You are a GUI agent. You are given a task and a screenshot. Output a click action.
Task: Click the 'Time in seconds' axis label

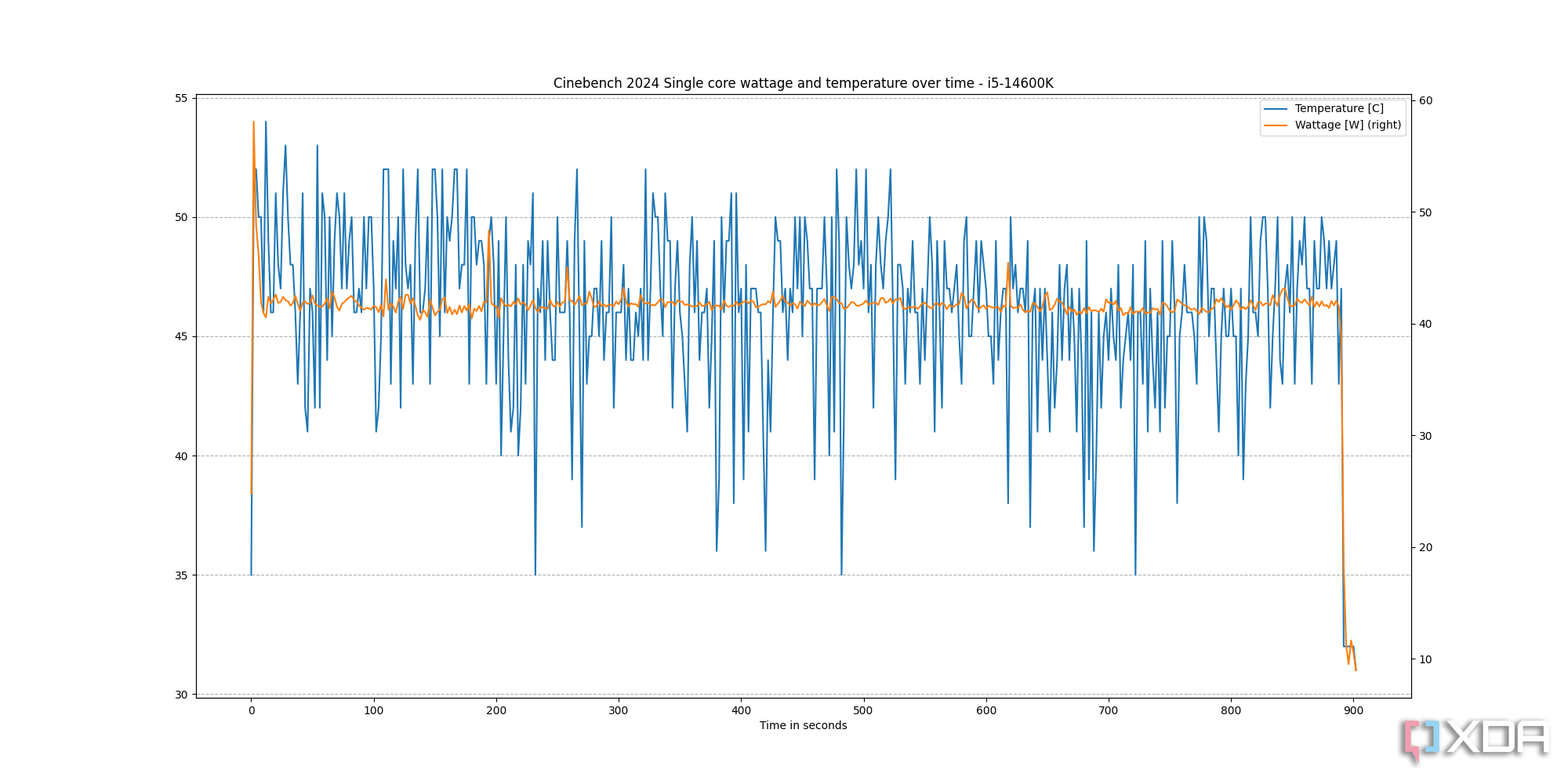(803, 725)
